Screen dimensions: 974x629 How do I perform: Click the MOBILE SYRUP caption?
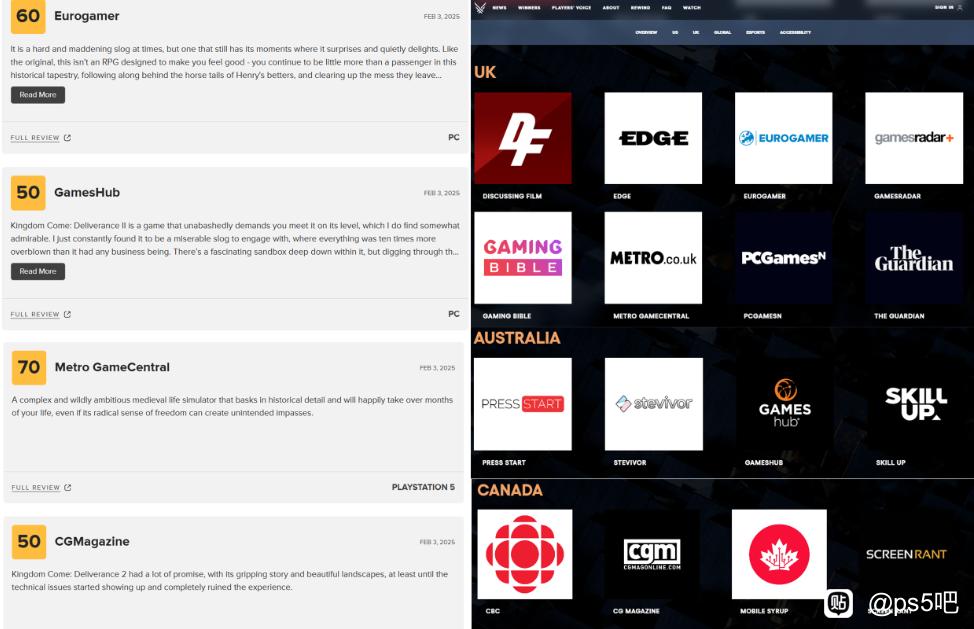(764, 611)
